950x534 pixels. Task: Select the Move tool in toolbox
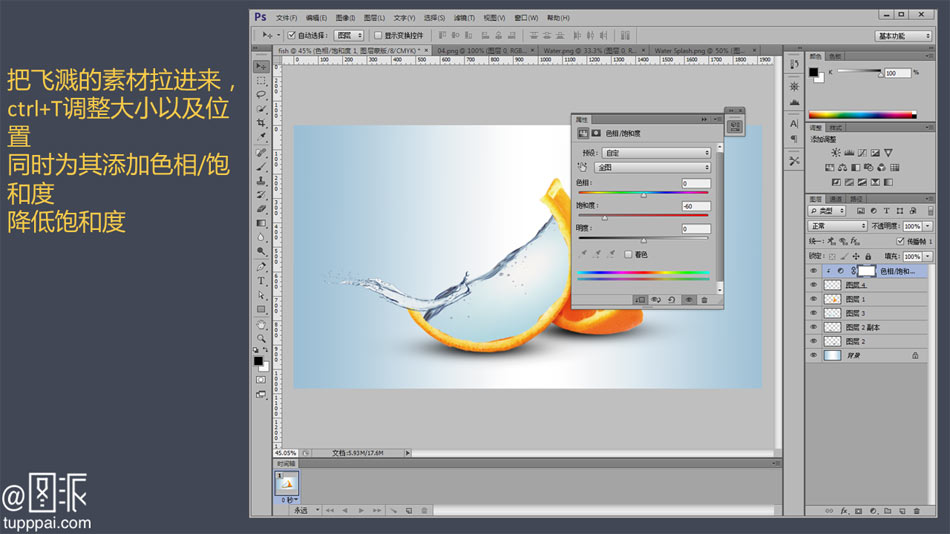tap(261, 66)
